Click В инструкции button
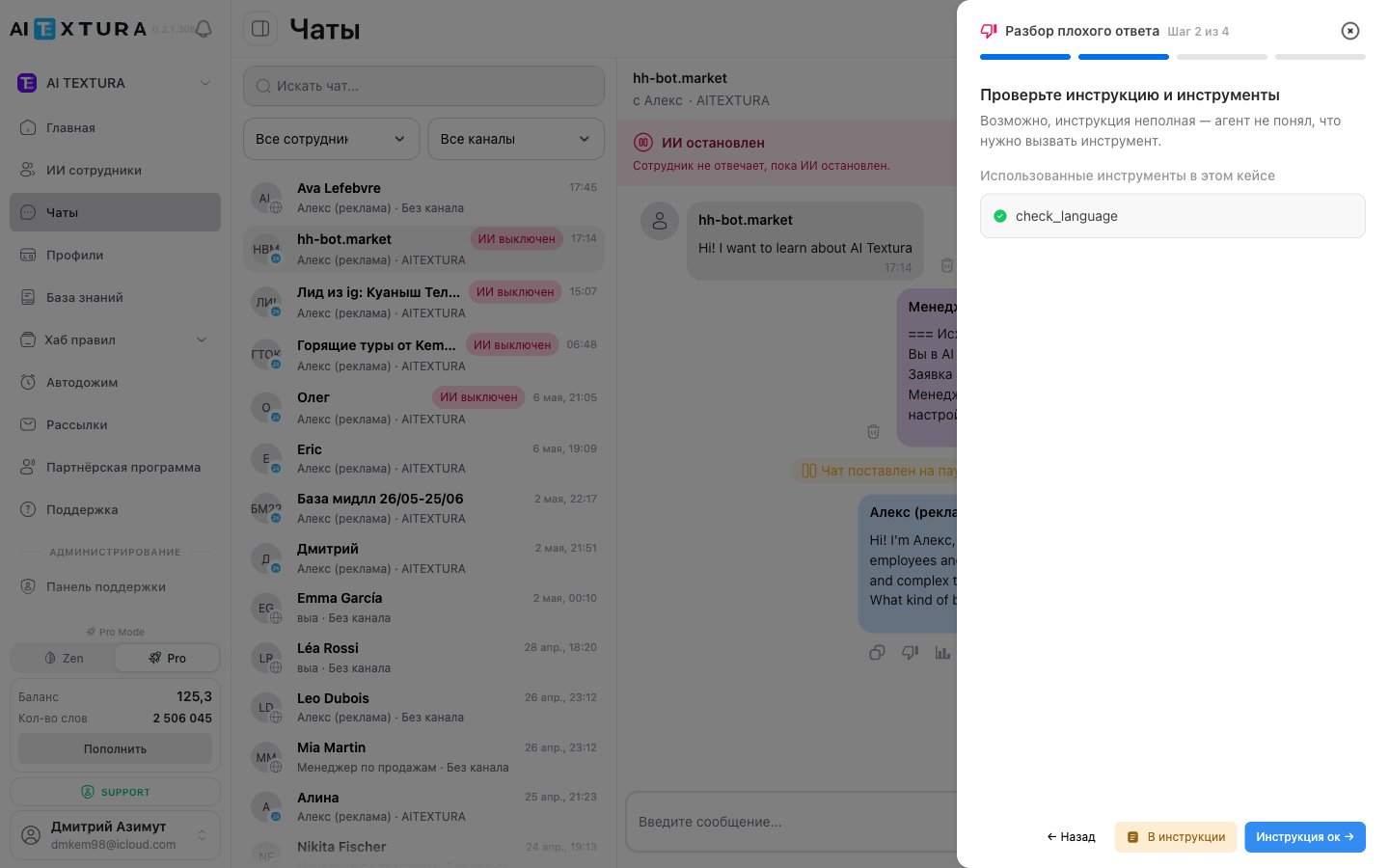Viewport: 1389px width, 868px height. (1176, 837)
